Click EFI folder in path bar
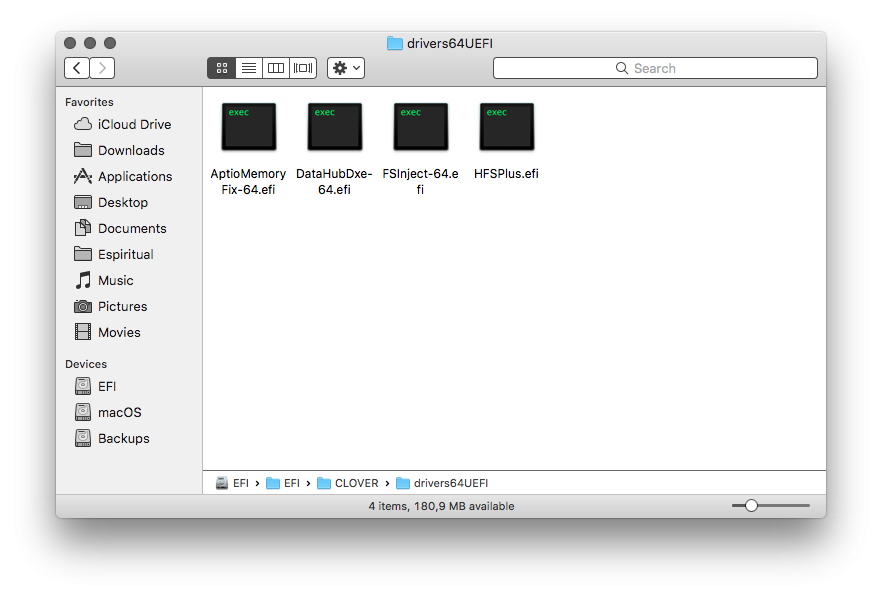The width and height of the screenshot is (882, 598). (x=283, y=483)
